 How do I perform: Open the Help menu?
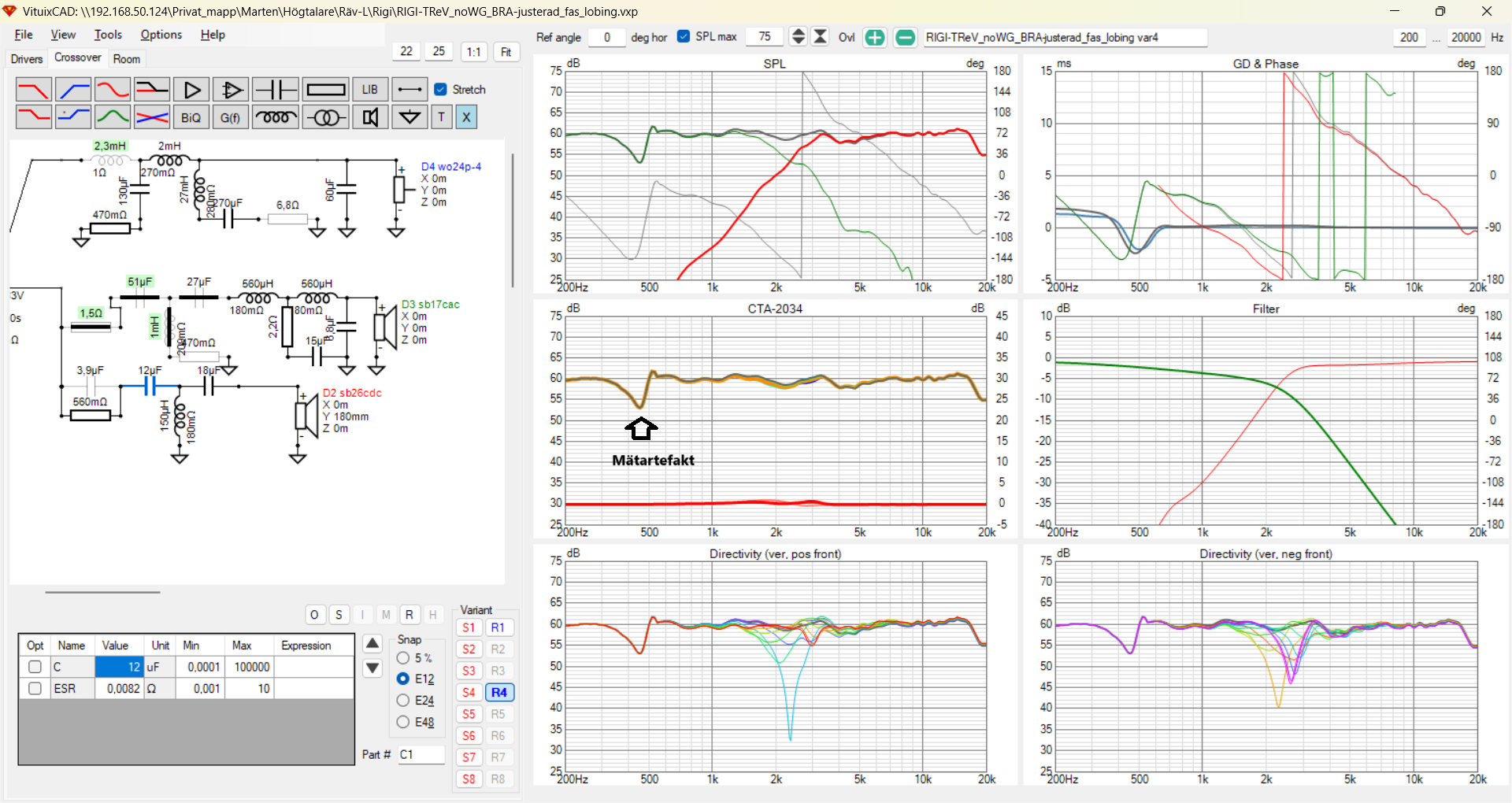coord(213,35)
